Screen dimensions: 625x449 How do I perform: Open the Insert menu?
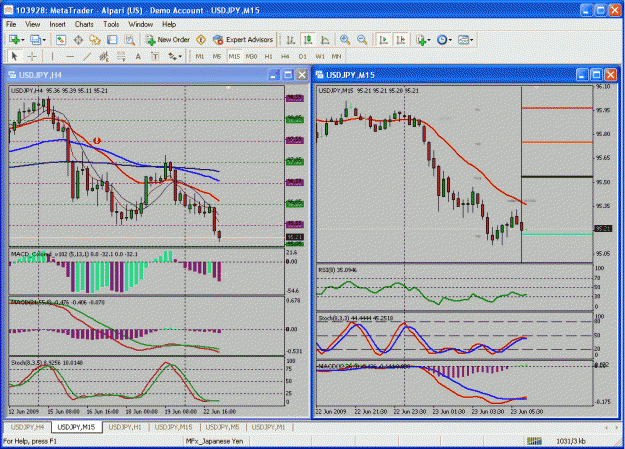(57, 24)
